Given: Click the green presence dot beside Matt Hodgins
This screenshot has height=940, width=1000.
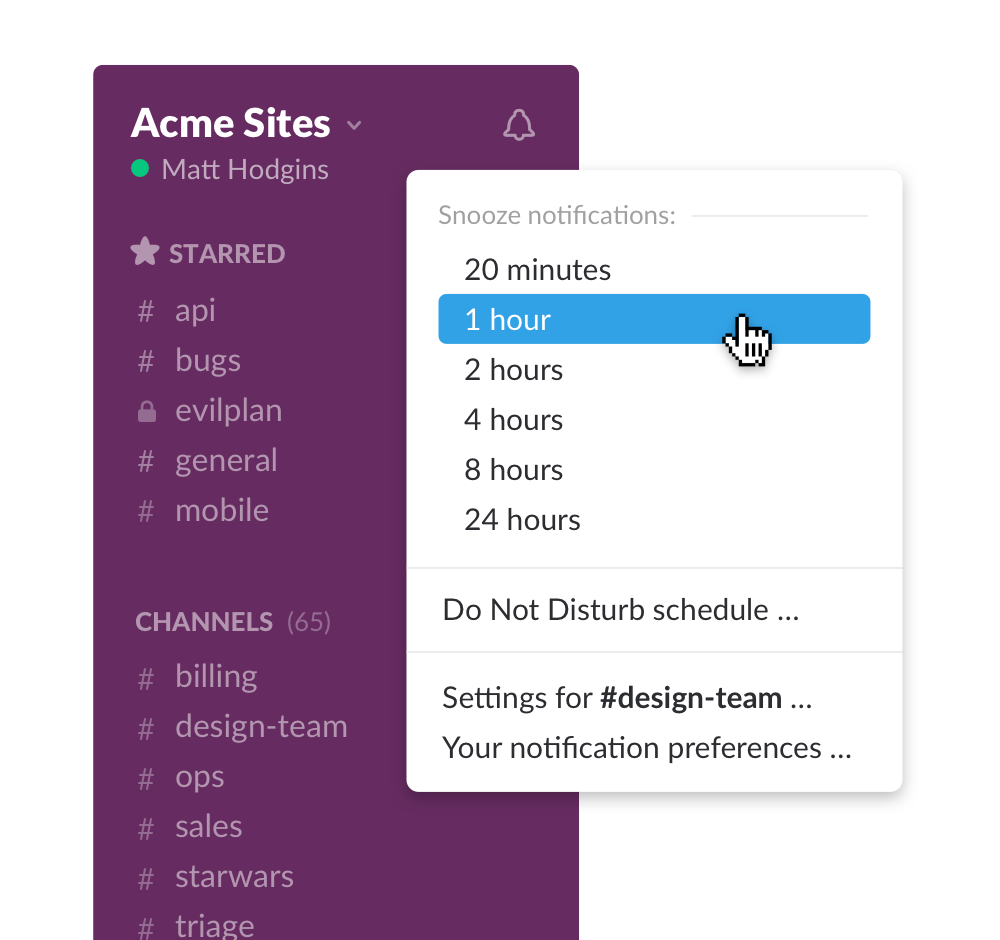Looking at the screenshot, I should click(140, 169).
